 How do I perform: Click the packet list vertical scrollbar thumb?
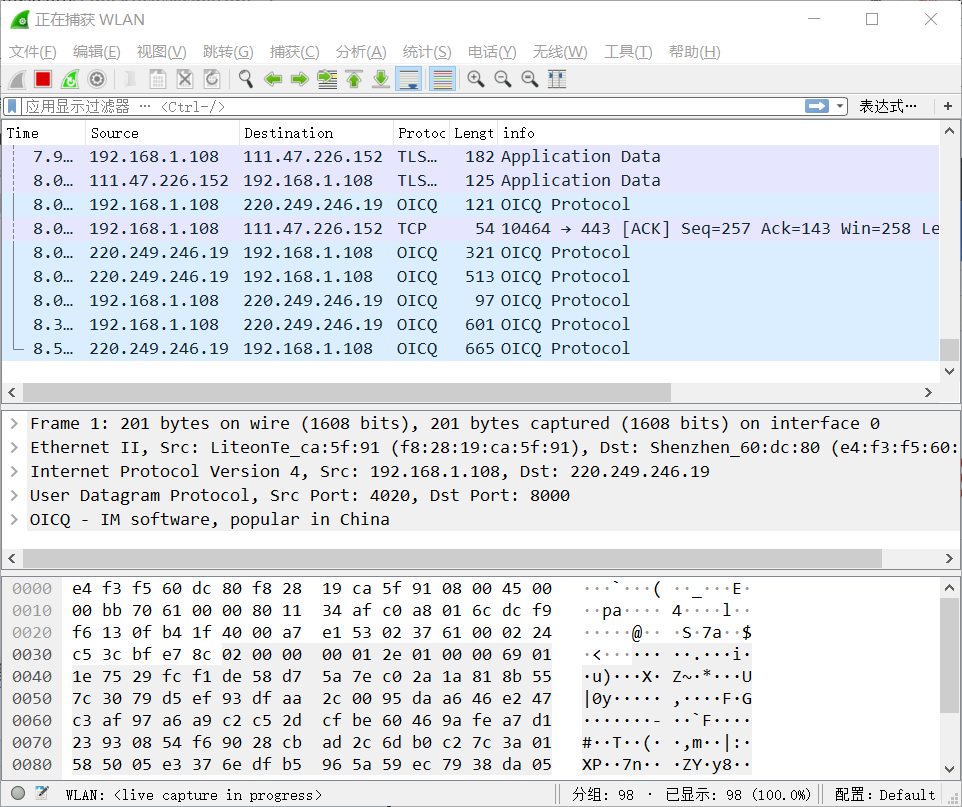(x=949, y=350)
